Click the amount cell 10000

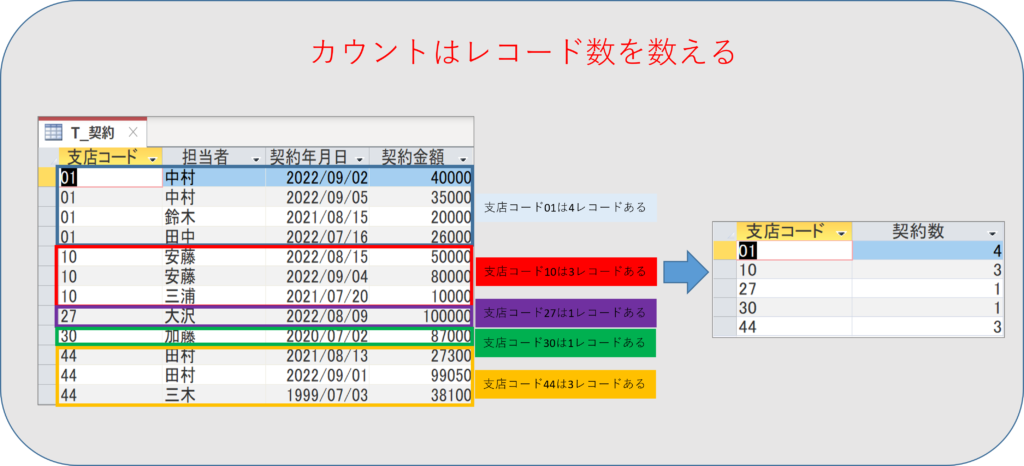[x=421, y=296]
